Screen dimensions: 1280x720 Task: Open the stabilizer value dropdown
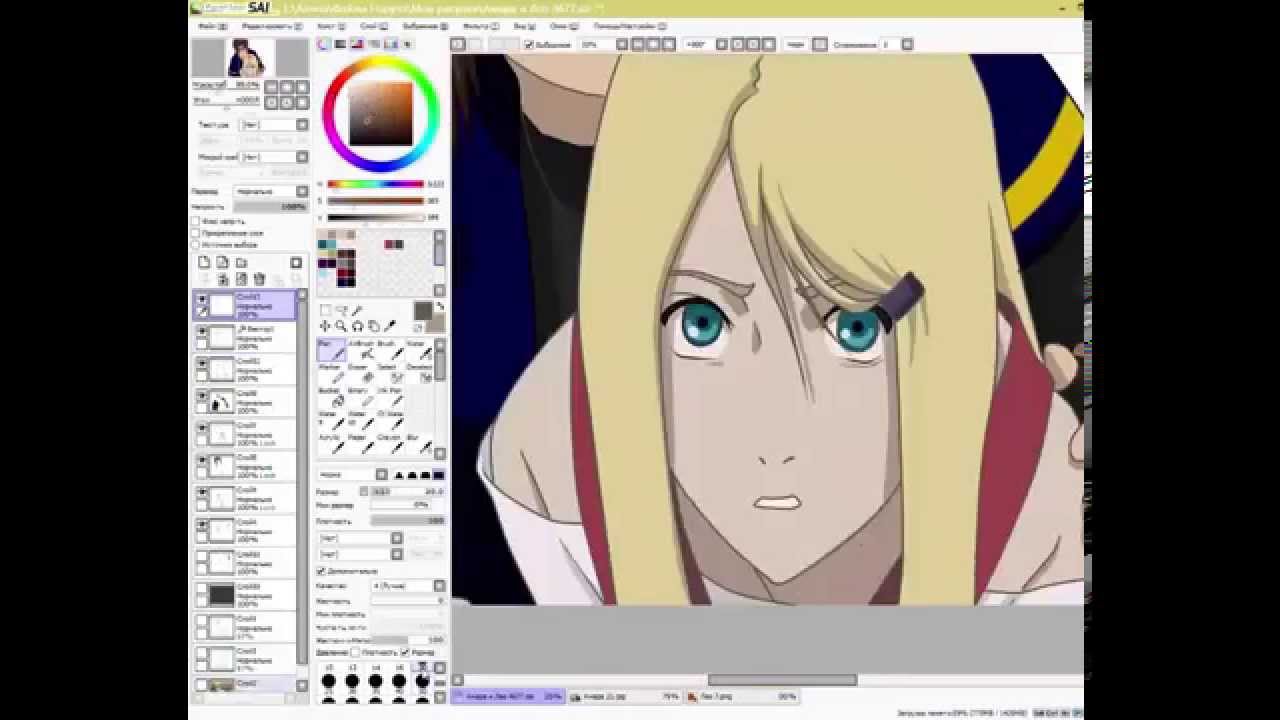[907, 45]
